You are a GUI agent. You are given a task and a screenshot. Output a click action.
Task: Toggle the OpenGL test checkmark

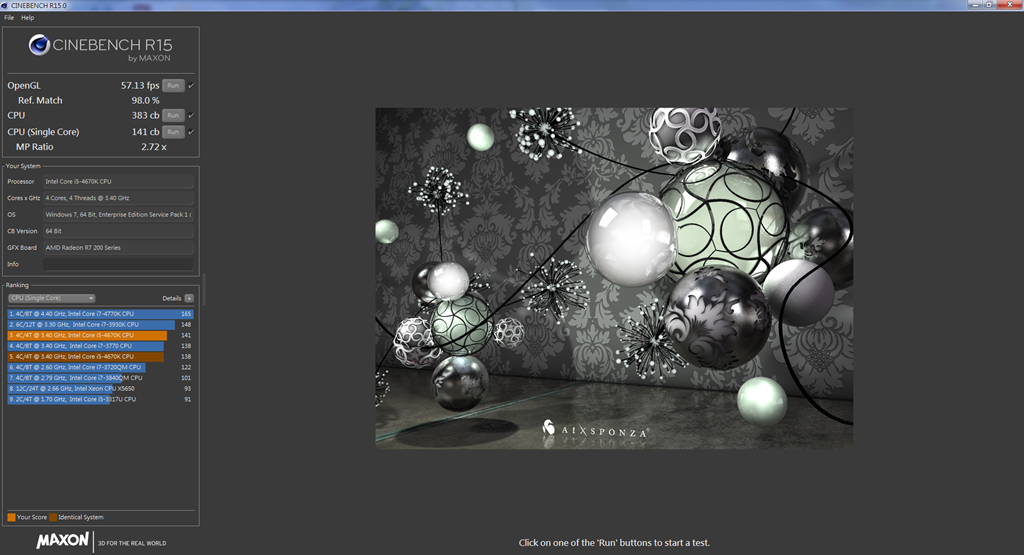[191, 86]
